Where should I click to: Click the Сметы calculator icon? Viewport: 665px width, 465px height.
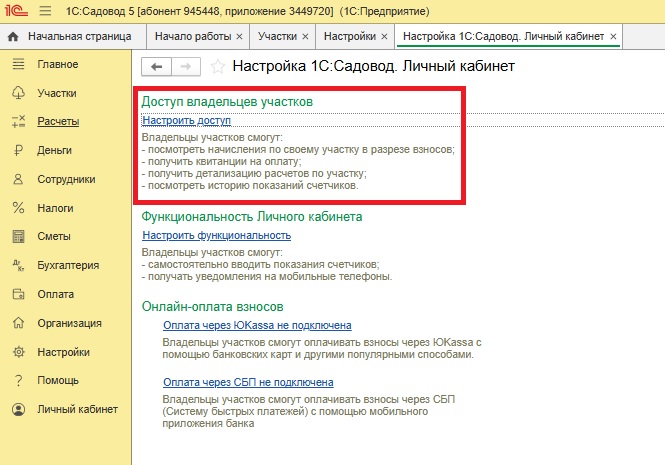[18, 236]
